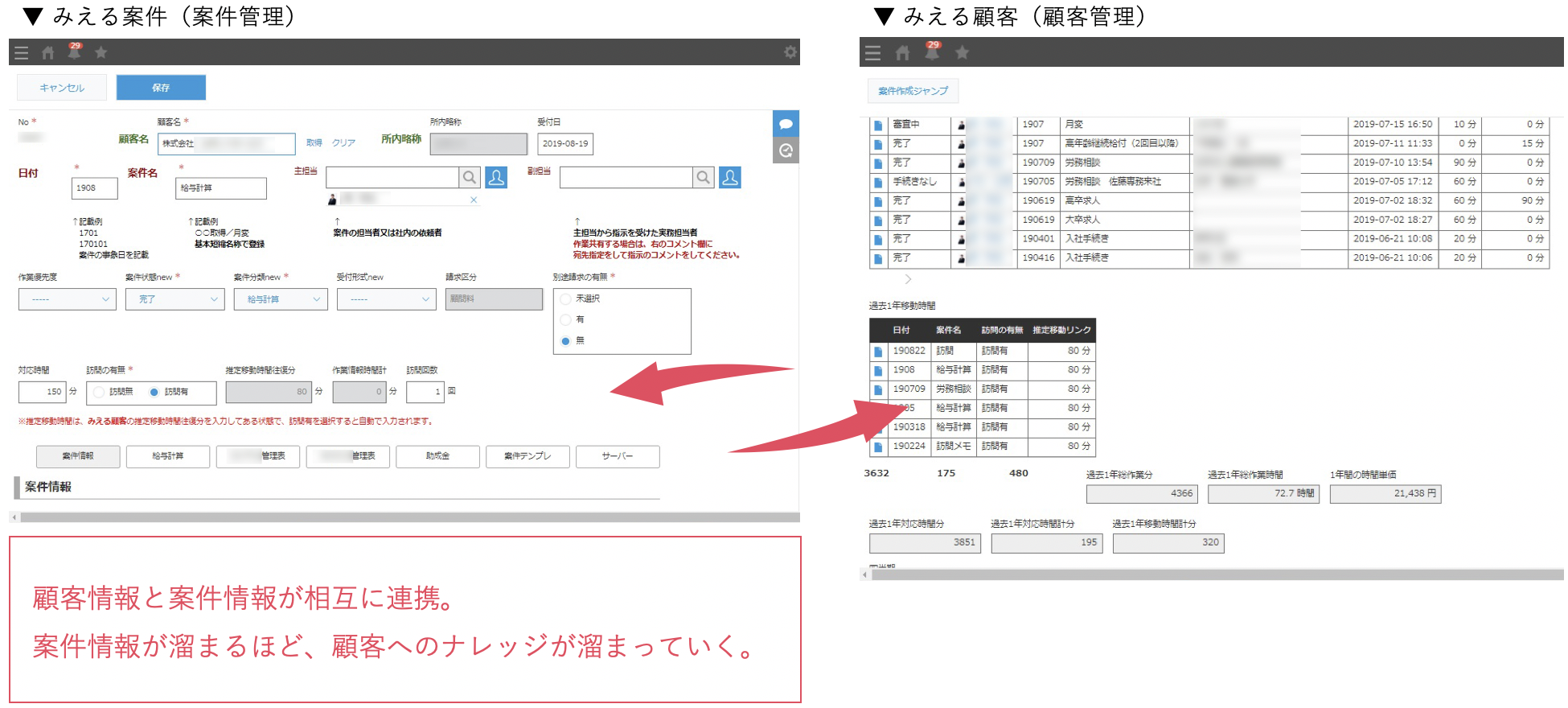Open the hamburger menu in the 案件管理 header

coord(22,53)
